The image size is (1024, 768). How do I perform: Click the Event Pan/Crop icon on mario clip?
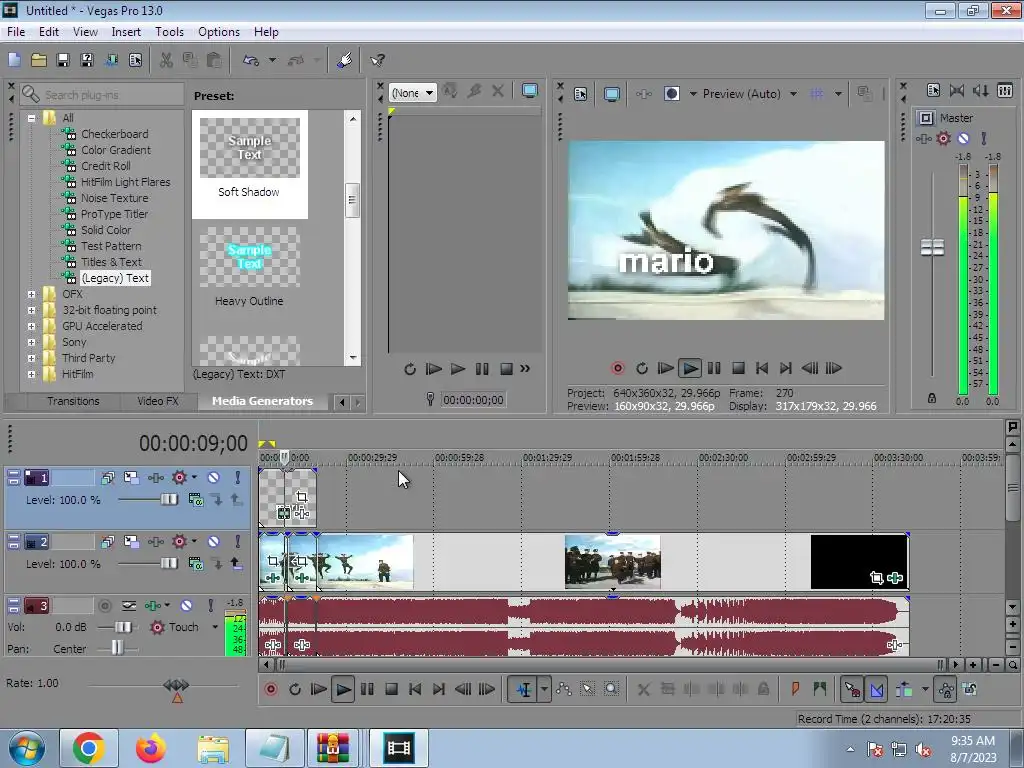pos(301,498)
